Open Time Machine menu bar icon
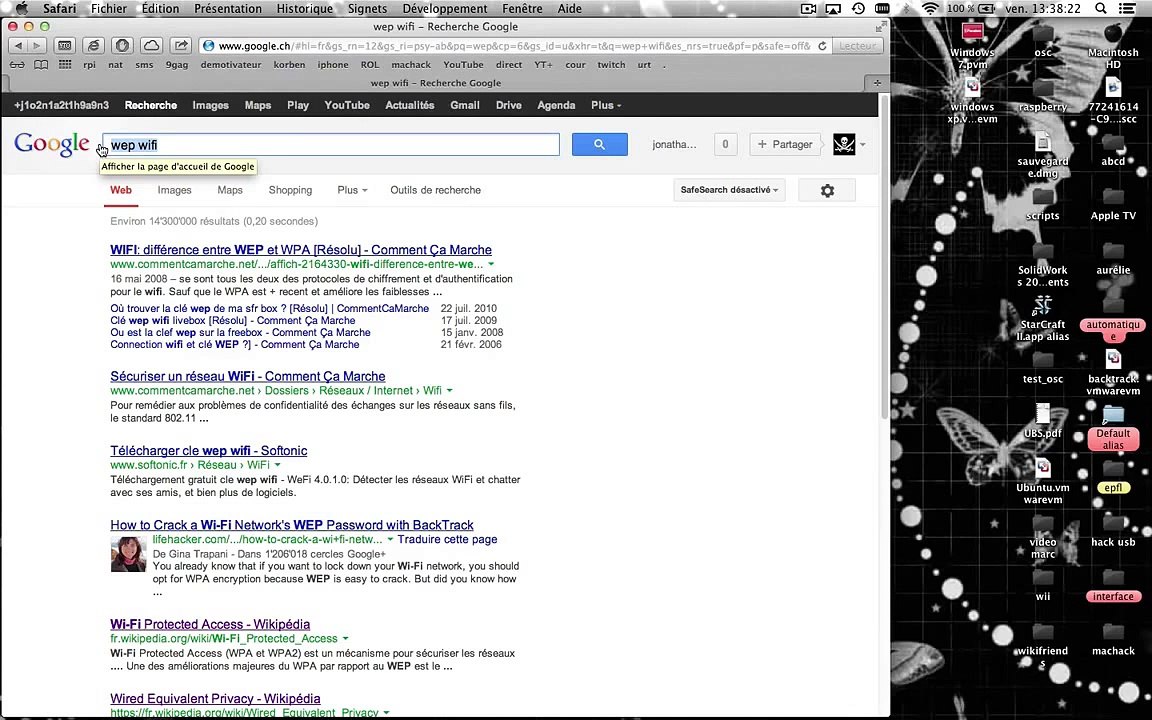Viewport: 1152px width, 720px height. tap(858, 8)
